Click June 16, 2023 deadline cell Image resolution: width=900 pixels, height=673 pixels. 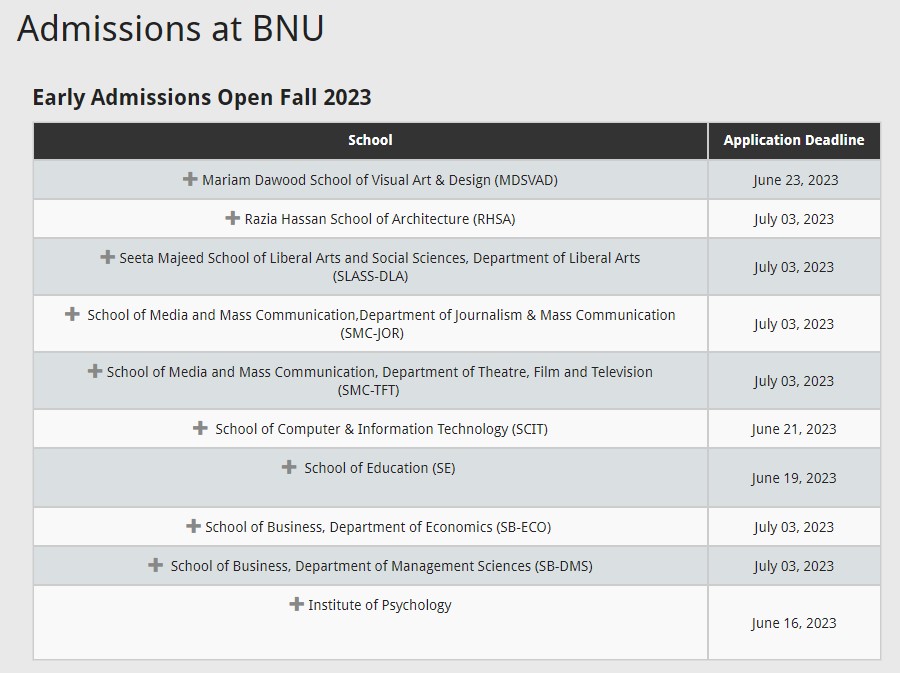794,623
